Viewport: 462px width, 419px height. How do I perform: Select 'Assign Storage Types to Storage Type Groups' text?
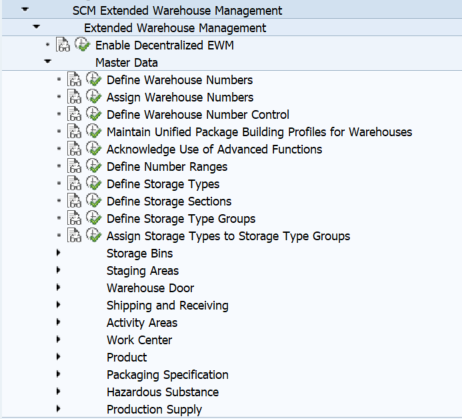point(228,236)
